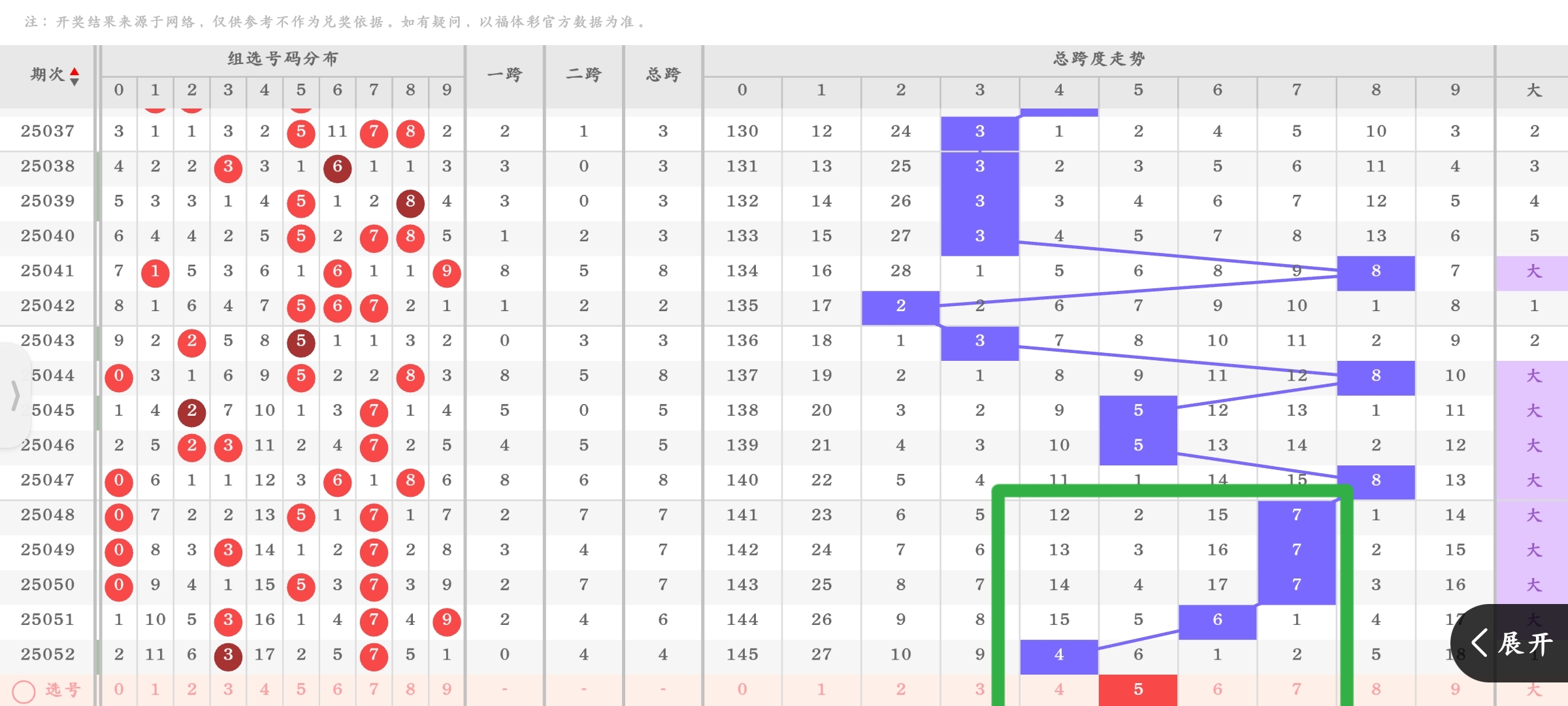Image resolution: width=1568 pixels, height=706 pixels.
Task: Click red ball 0 in row 25049
Action: pos(119,551)
